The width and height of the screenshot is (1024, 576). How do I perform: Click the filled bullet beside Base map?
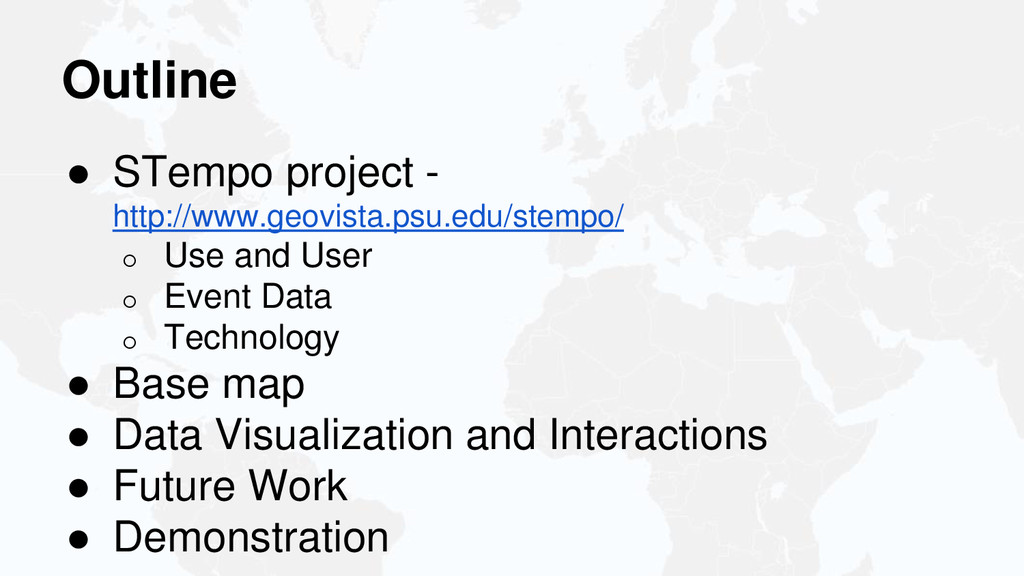[x=78, y=385]
